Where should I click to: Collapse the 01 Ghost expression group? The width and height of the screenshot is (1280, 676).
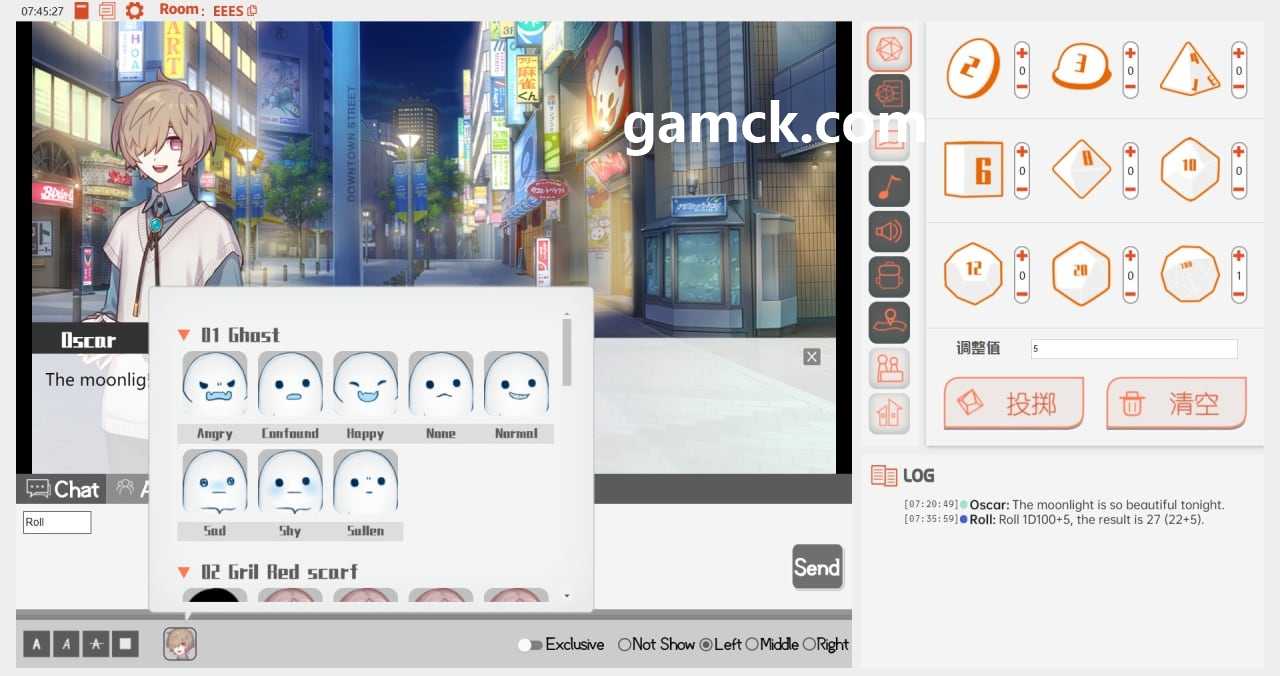(x=184, y=335)
